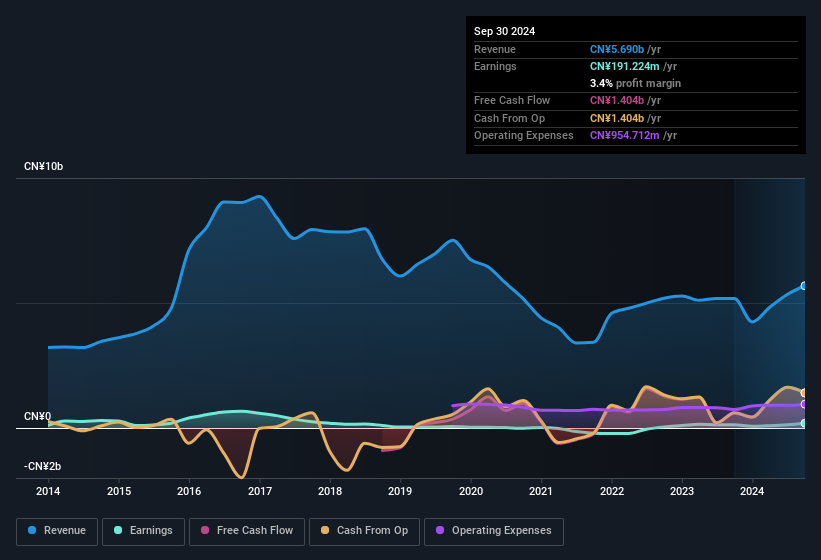The height and width of the screenshot is (560, 821).
Task: Click the teal Earnings endpoint marker
Action: (x=803, y=423)
